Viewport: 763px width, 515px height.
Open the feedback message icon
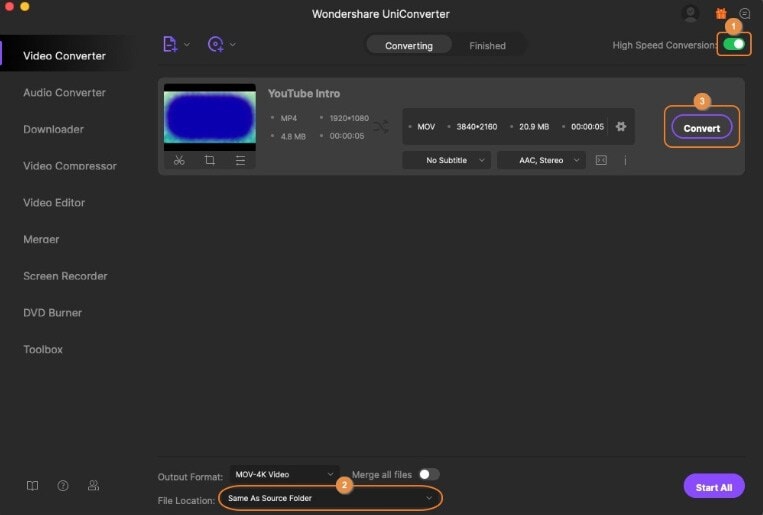pos(745,14)
